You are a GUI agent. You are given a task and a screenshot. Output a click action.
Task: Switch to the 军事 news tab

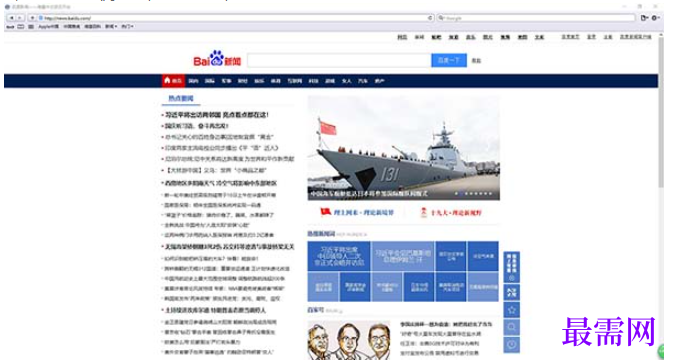[227, 81]
